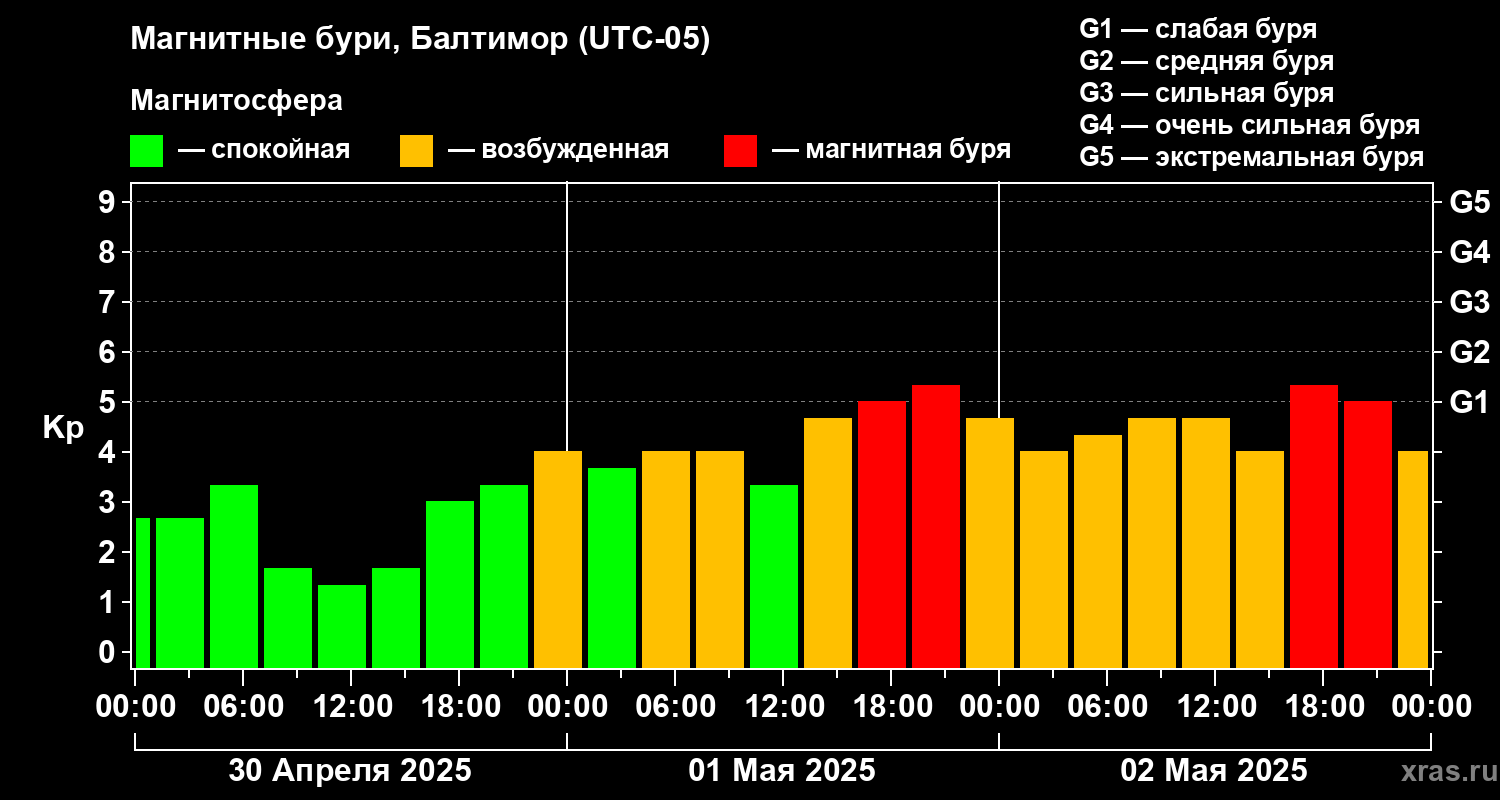The image size is (1500, 800).
Task: Click the G3 label on the storm-level axis
Action: pos(1469,302)
